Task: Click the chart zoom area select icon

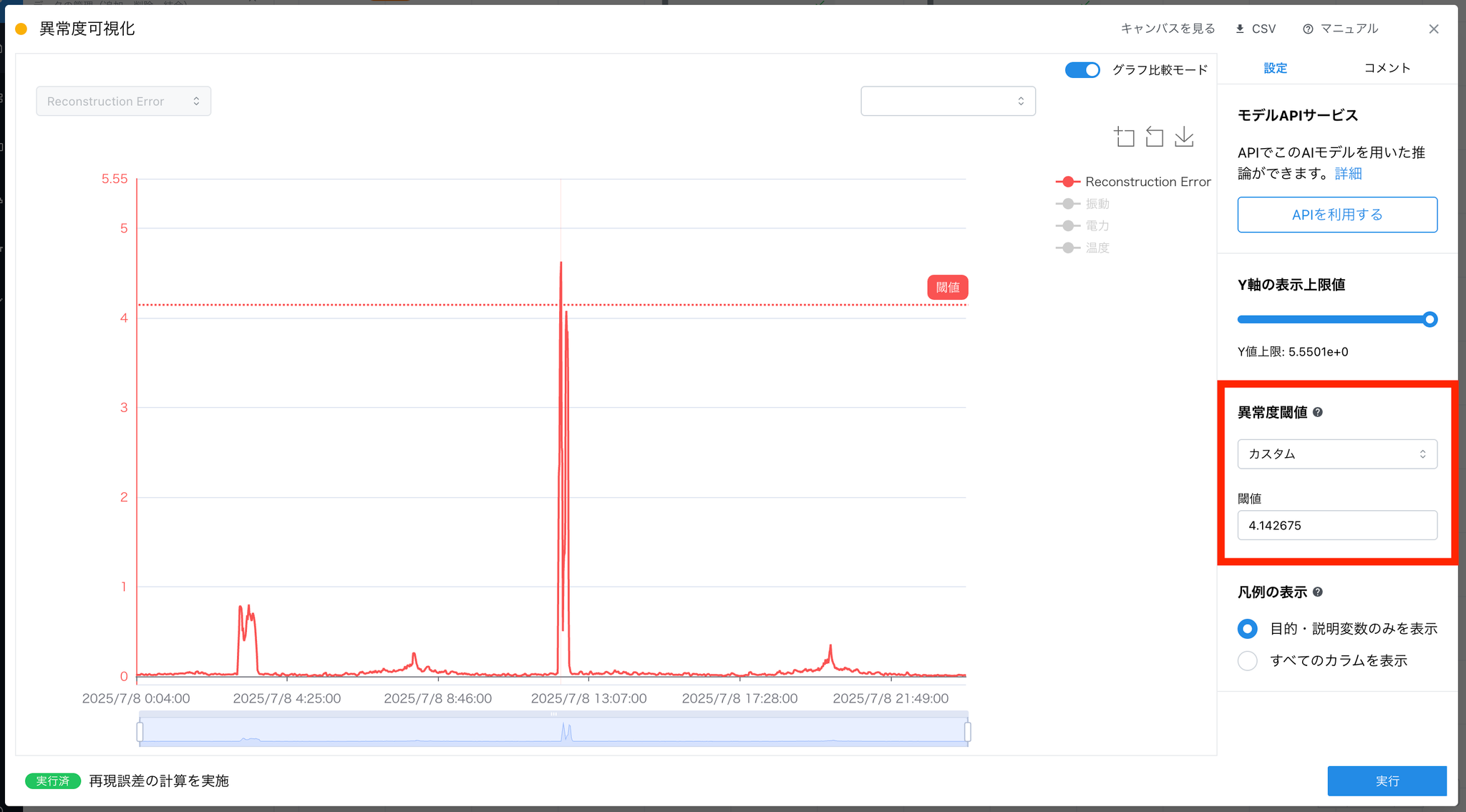Action: pos(1124,137)
